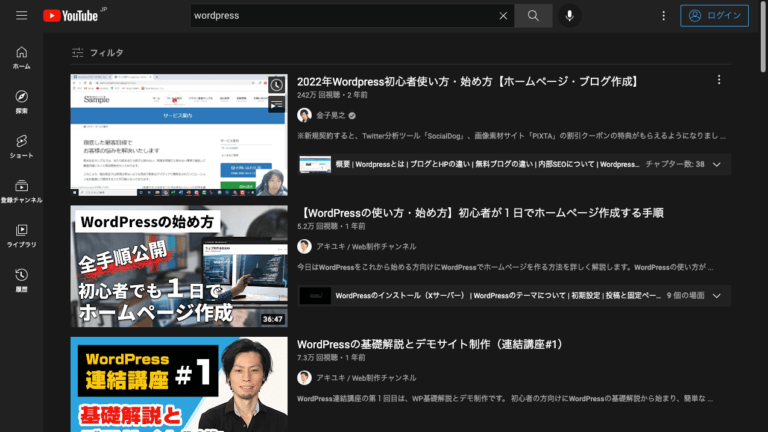
Task: Open the WordPress連結講座 #1 thumbnail
Action: [179, 384]
